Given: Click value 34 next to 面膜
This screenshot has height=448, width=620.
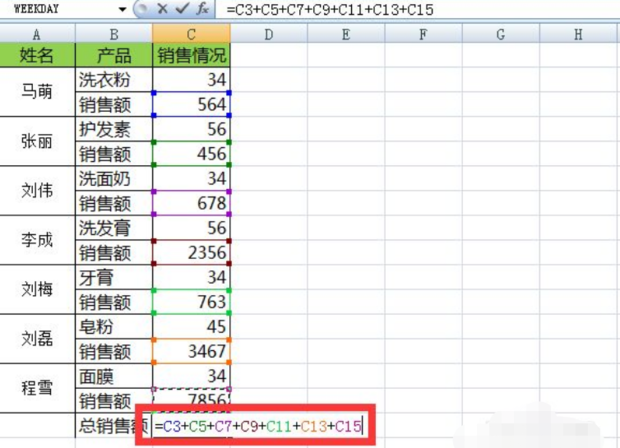Looking at the screenshot, I should tap(191, 376).
